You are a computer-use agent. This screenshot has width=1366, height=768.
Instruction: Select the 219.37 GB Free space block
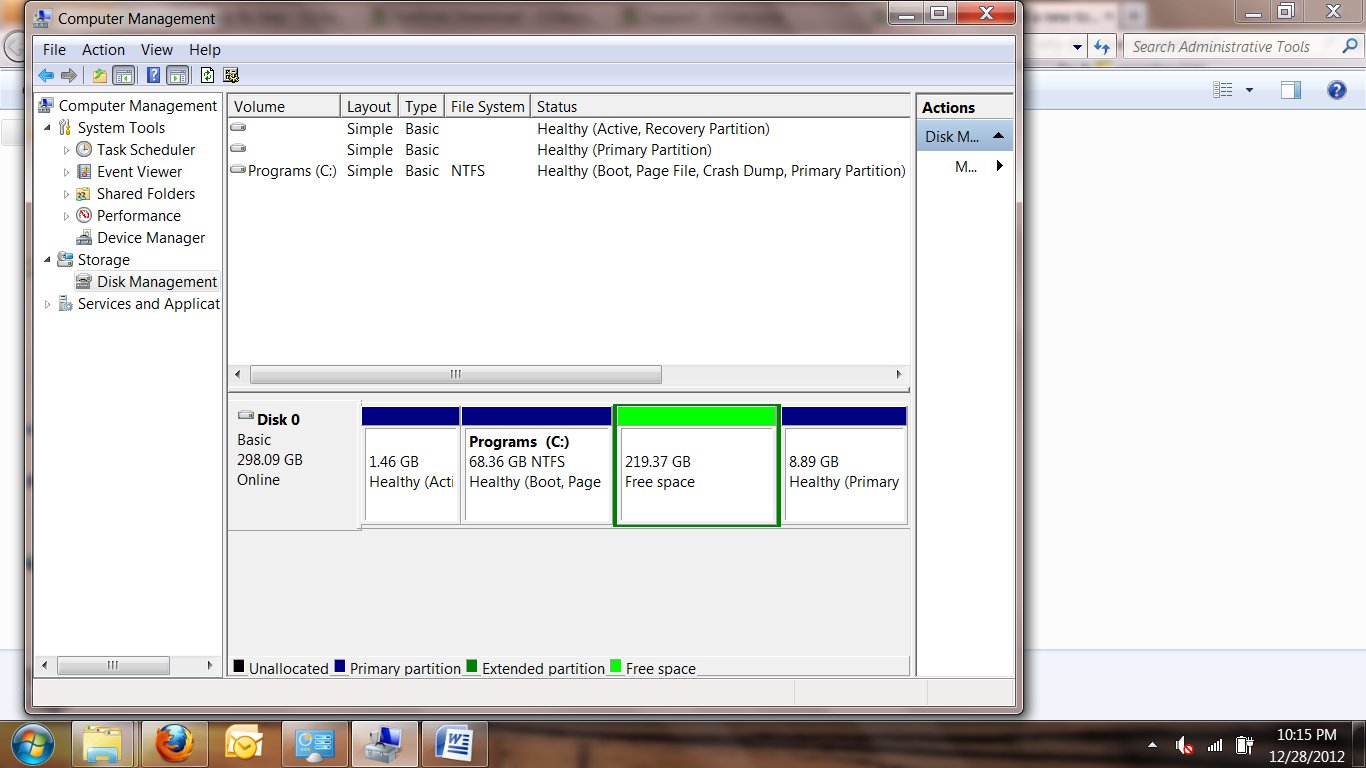pos(697,465)
